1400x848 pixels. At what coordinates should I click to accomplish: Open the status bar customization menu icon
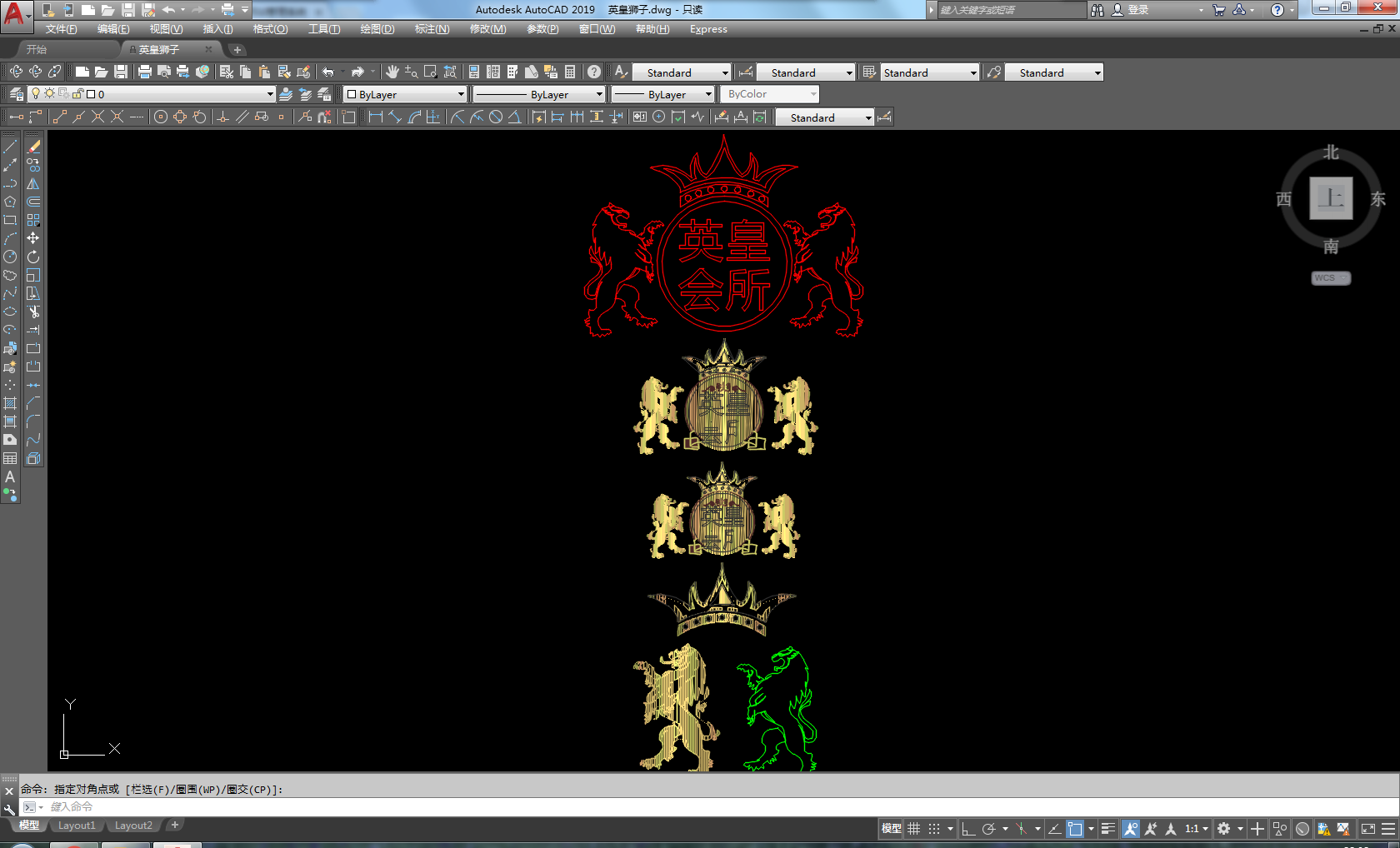click(1388, 829)
